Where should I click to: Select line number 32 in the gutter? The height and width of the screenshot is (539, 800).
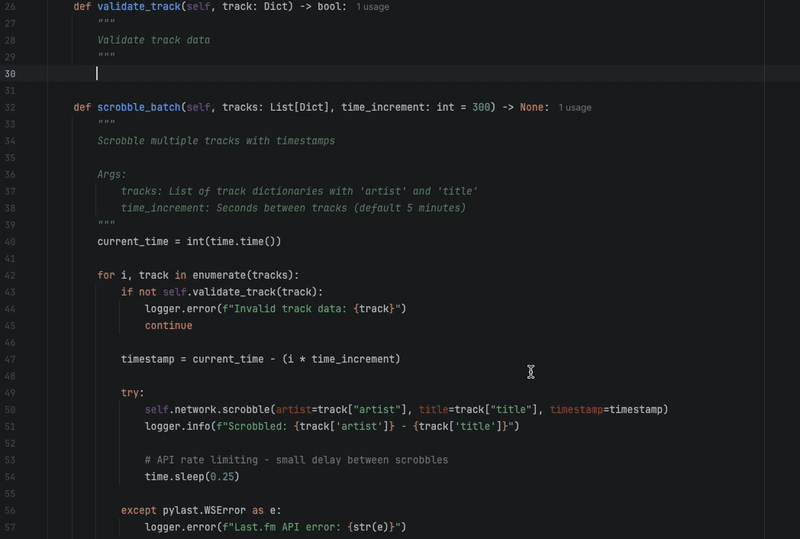tap(10, 107)
